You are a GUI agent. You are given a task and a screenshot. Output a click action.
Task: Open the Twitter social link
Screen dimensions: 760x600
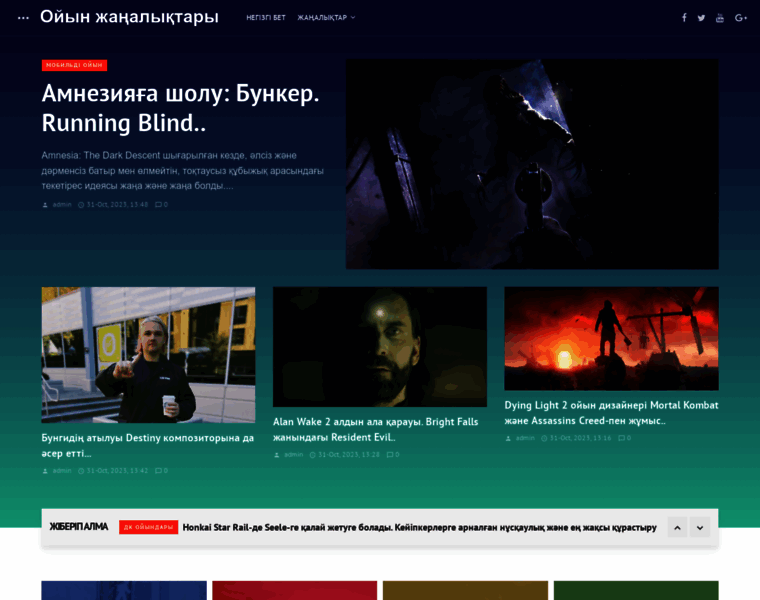pyautogui.click(x=701, y=18)
